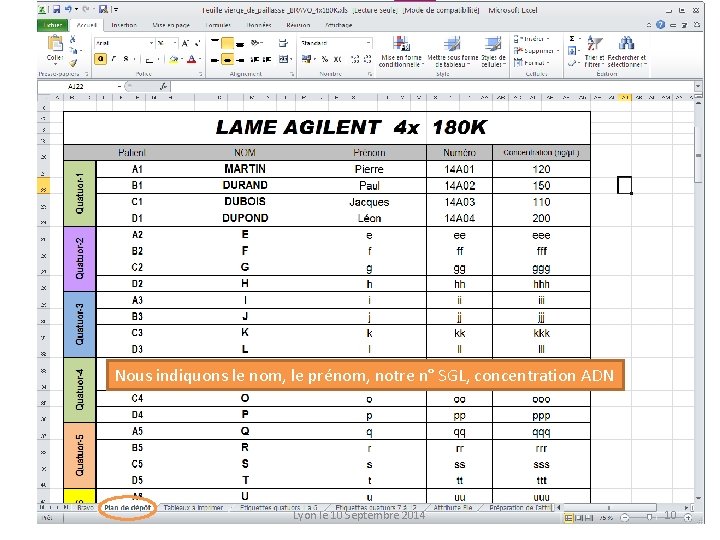720x540 pixels.
Task: Toggle Bold (G) formatting
Action: pos(101,59)
